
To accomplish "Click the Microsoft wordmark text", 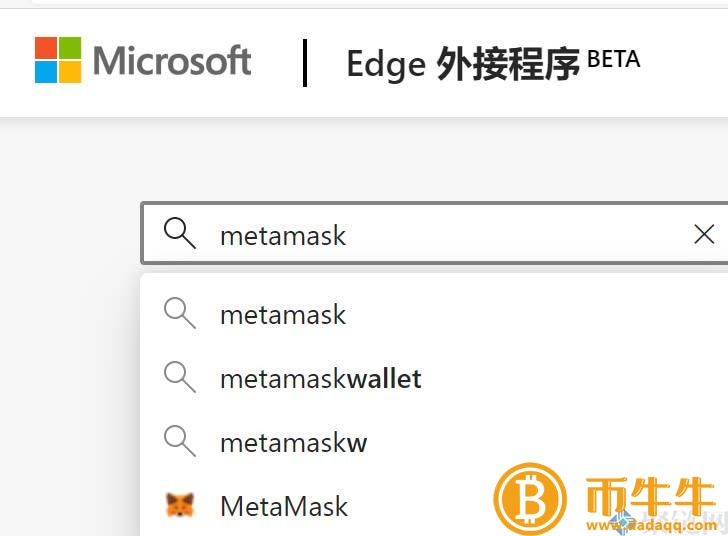I will 172,61.
